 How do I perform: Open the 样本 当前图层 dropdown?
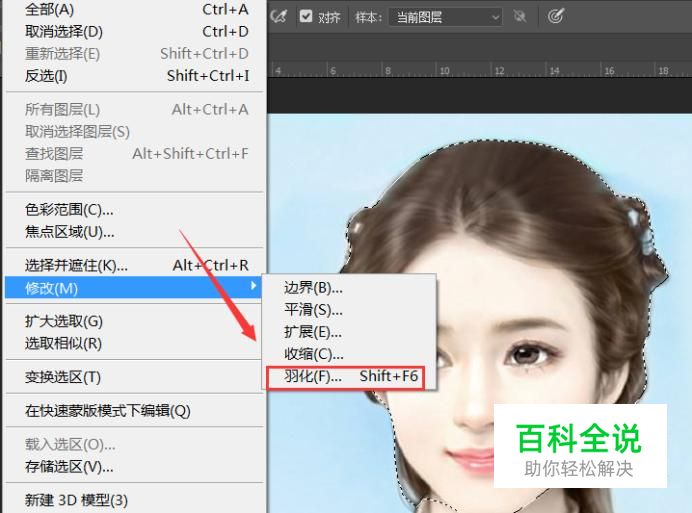[445, 17]
